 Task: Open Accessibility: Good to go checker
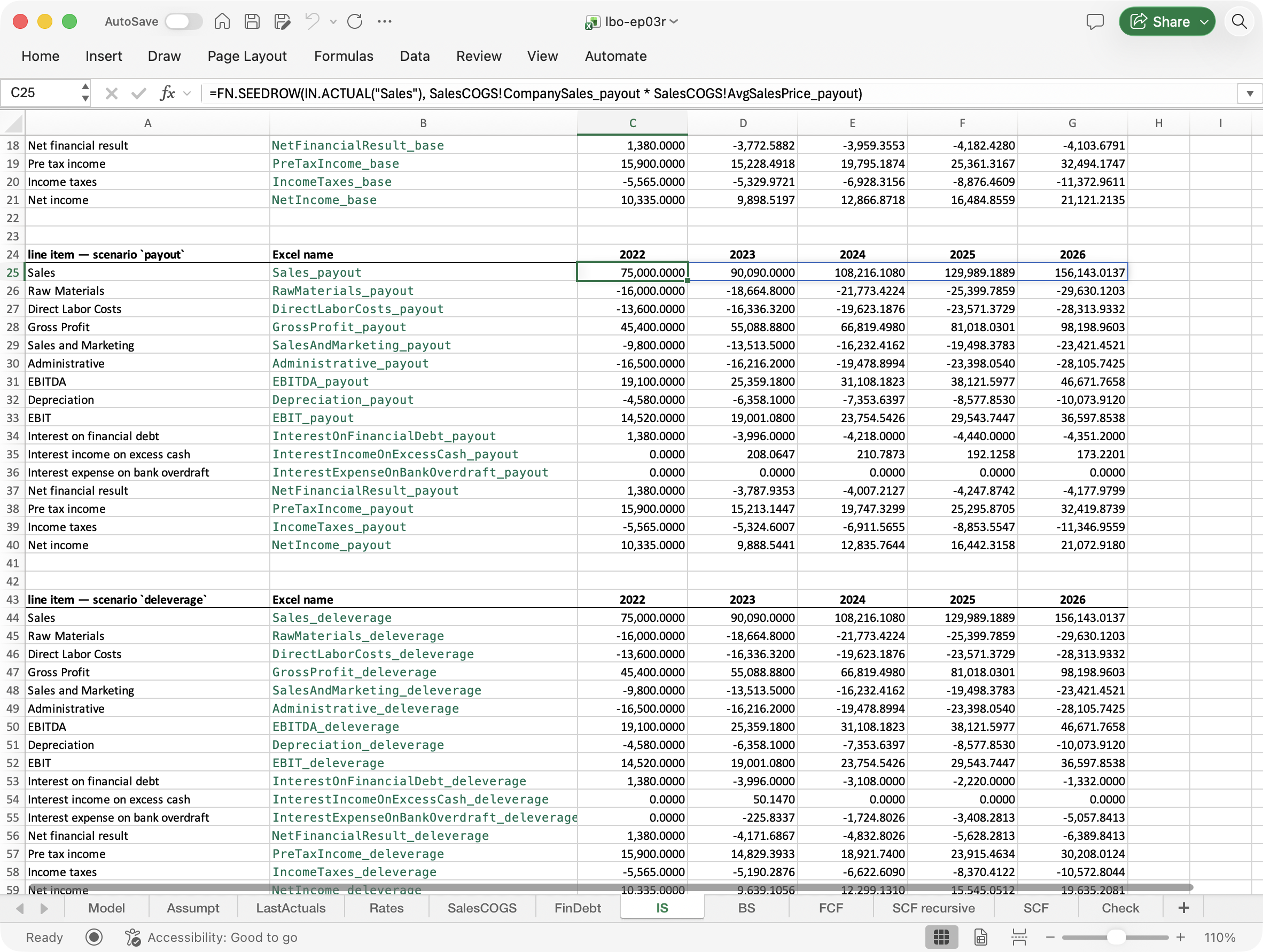click(211, 937)
